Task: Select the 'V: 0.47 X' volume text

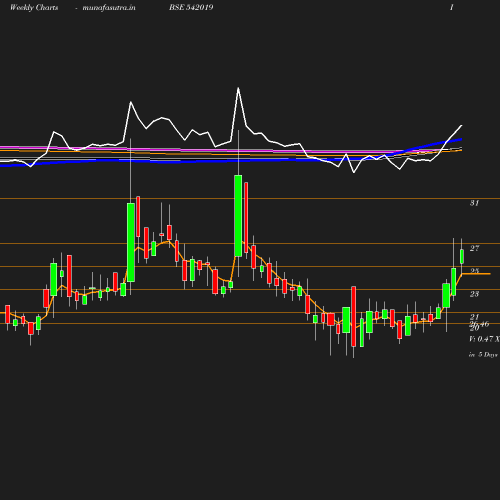Action: [484, 339]
